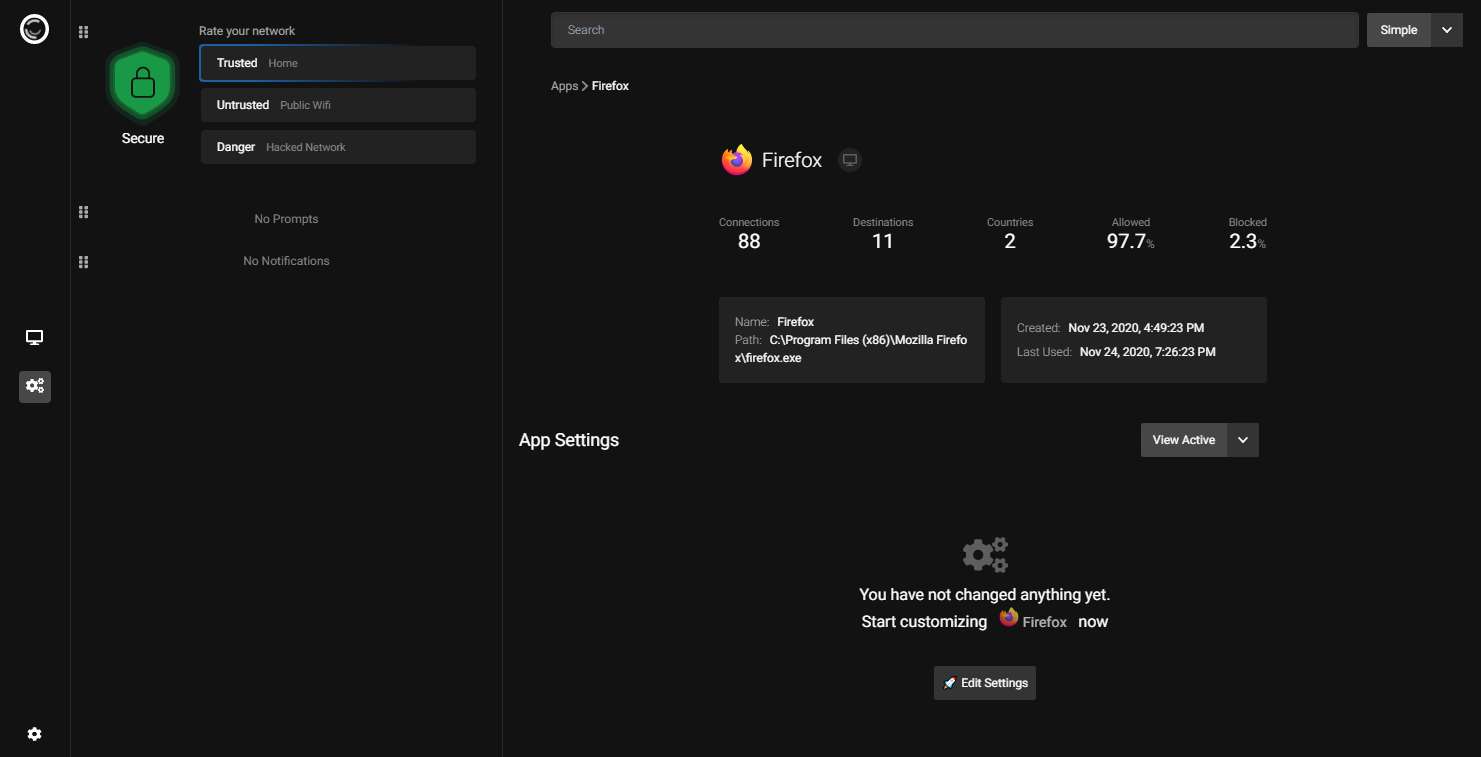Image resolution: width=1481 pixels, height=757 pixels.
Task: Click the firefox.exe path text
Action: [851, 349]
